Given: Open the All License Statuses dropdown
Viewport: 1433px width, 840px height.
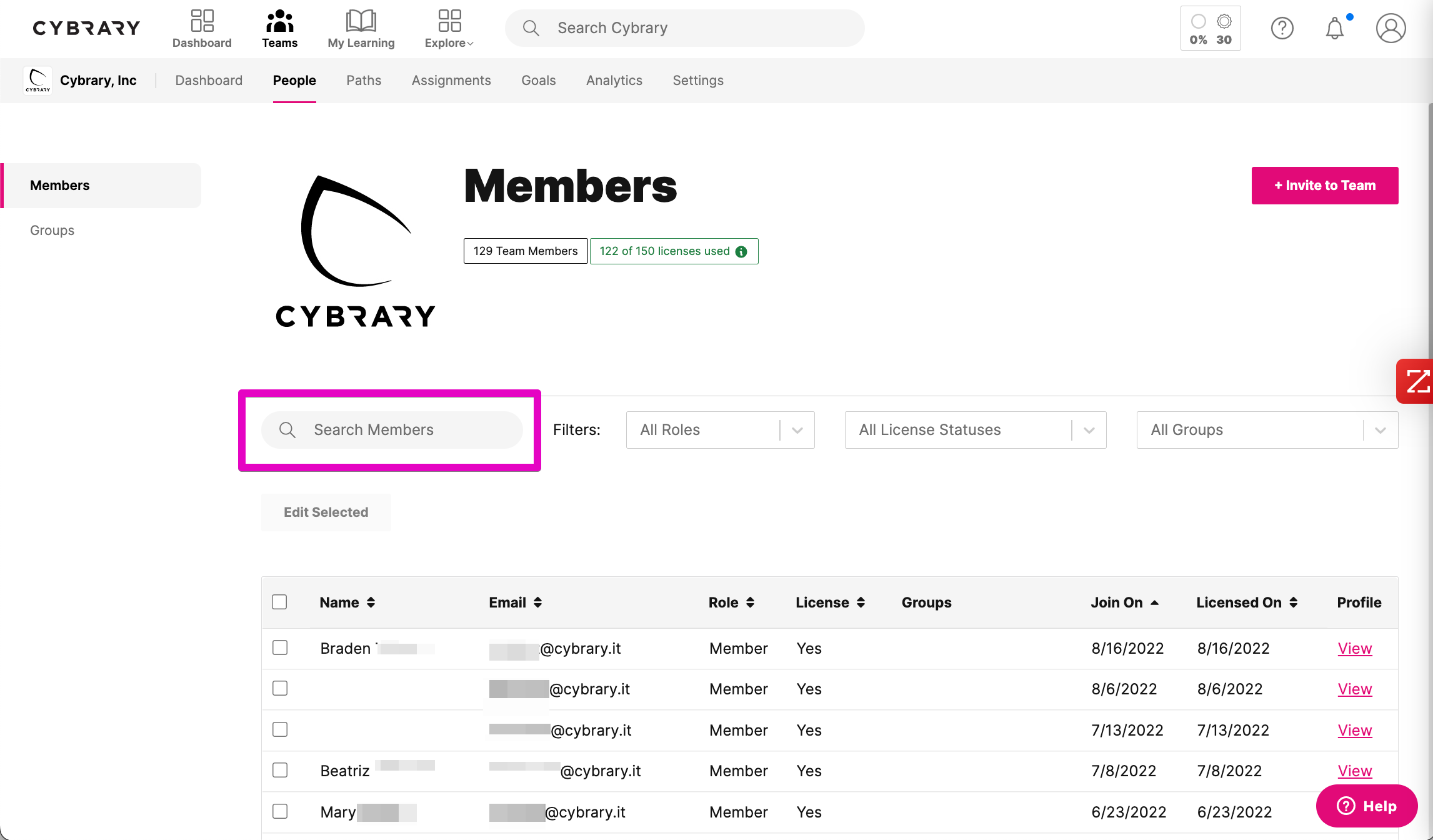Looking at the screenshot, I should pos(976,430).
